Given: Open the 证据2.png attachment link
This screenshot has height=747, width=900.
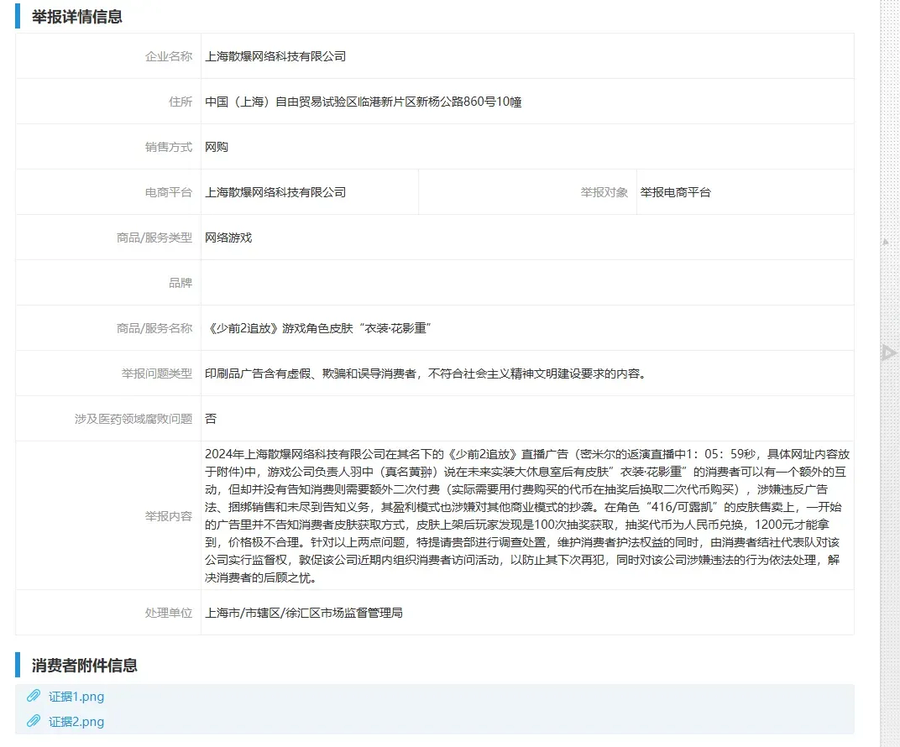Looking at the screenshot, I should 76,722.
